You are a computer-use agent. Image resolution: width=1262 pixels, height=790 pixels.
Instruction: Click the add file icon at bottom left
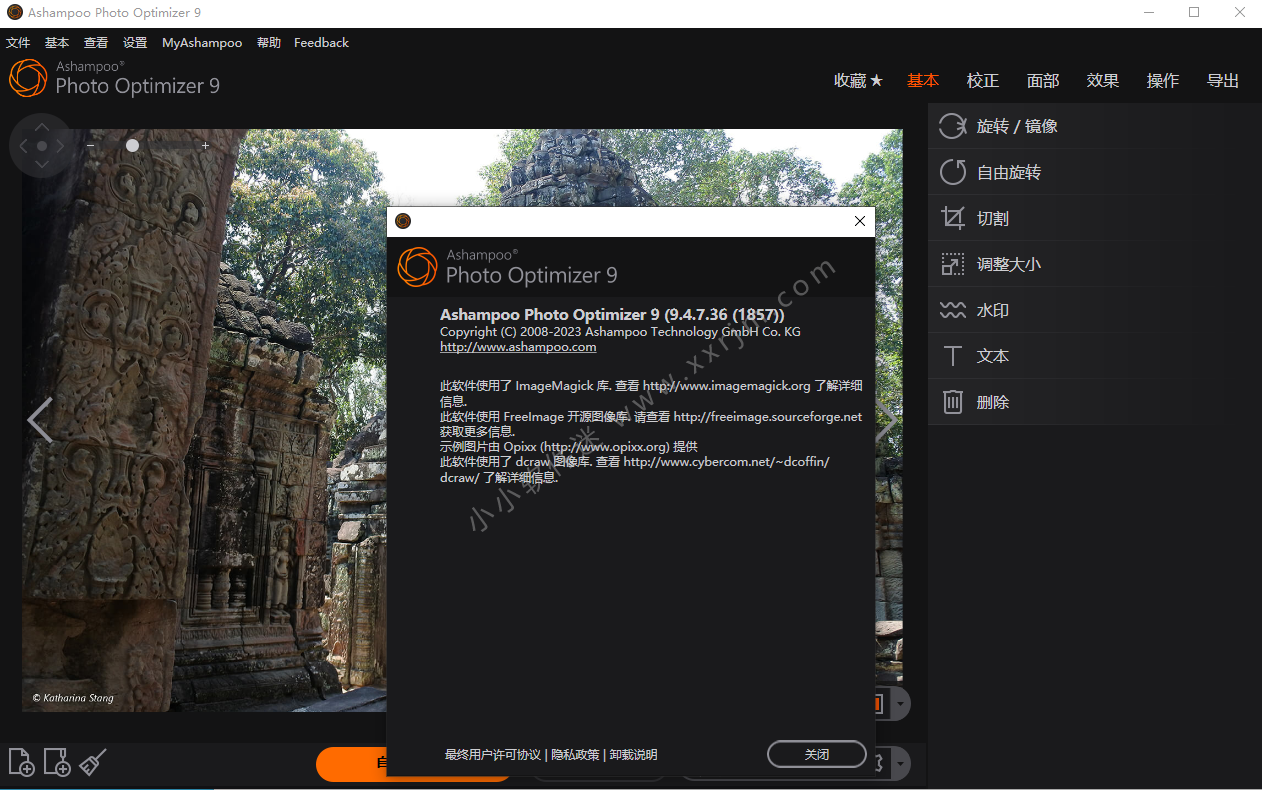21,762
